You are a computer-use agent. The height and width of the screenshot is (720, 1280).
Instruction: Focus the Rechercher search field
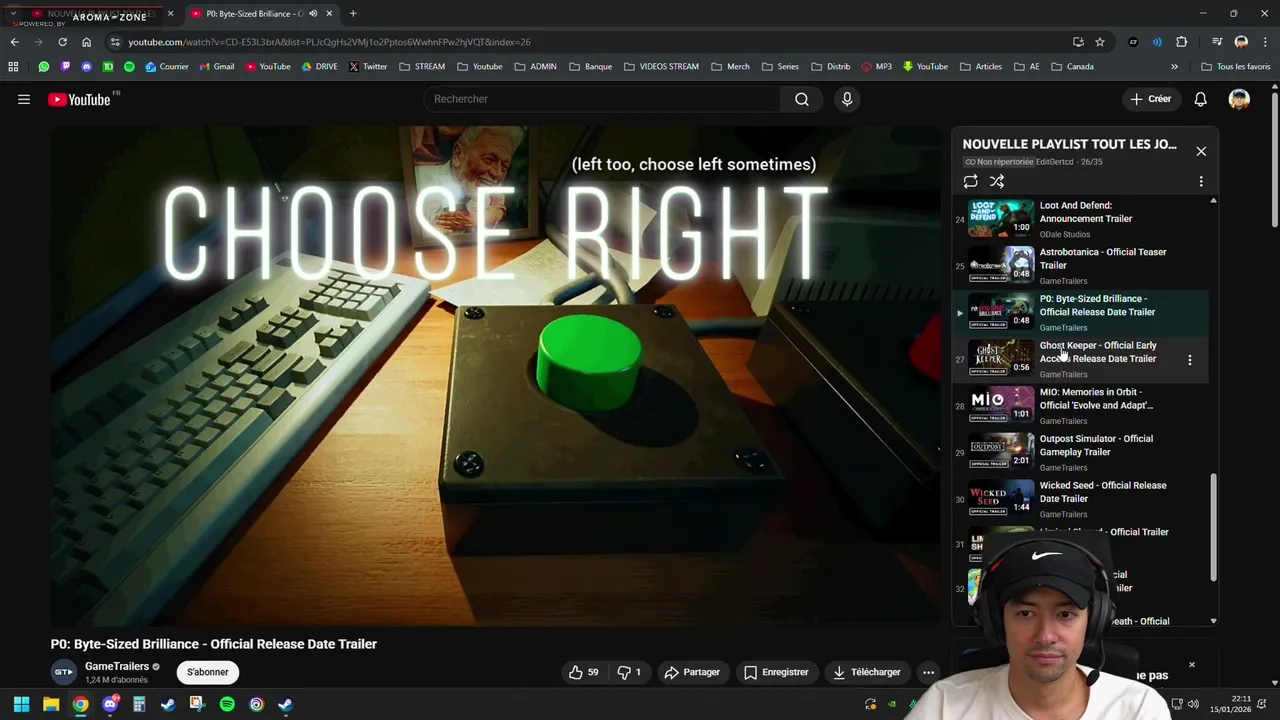[603, 99]
